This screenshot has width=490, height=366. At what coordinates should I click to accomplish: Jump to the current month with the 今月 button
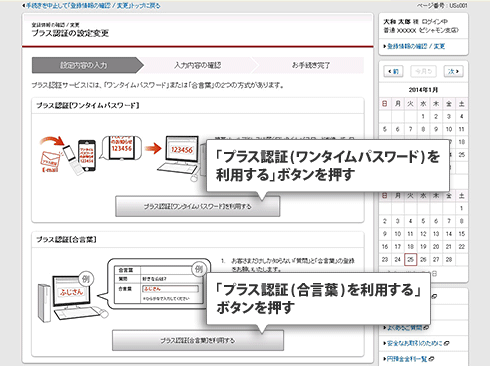click(x=423, y=71)
